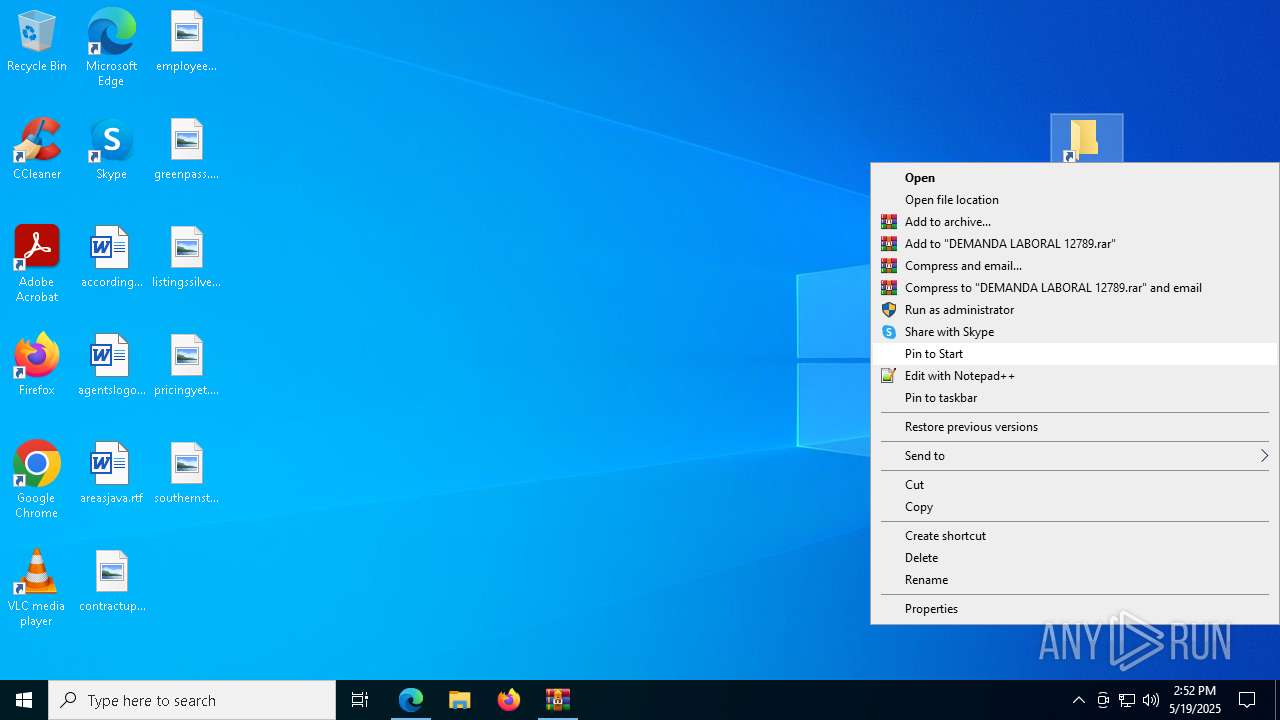Viewport: 1280px width, 720px height.
Task: Select the employee image file icon
Action: pyautogui.click(x=187, y=42)
